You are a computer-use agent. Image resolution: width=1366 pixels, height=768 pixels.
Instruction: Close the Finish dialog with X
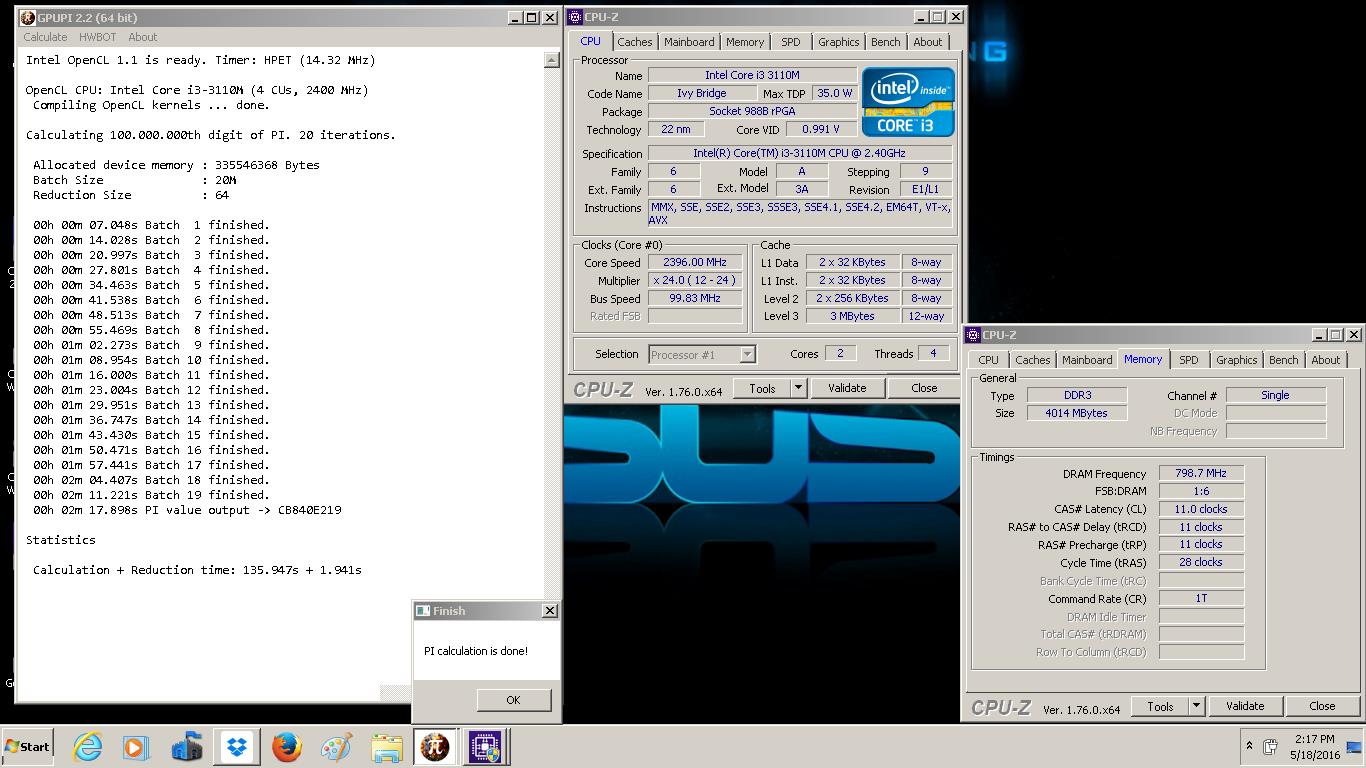549,610
